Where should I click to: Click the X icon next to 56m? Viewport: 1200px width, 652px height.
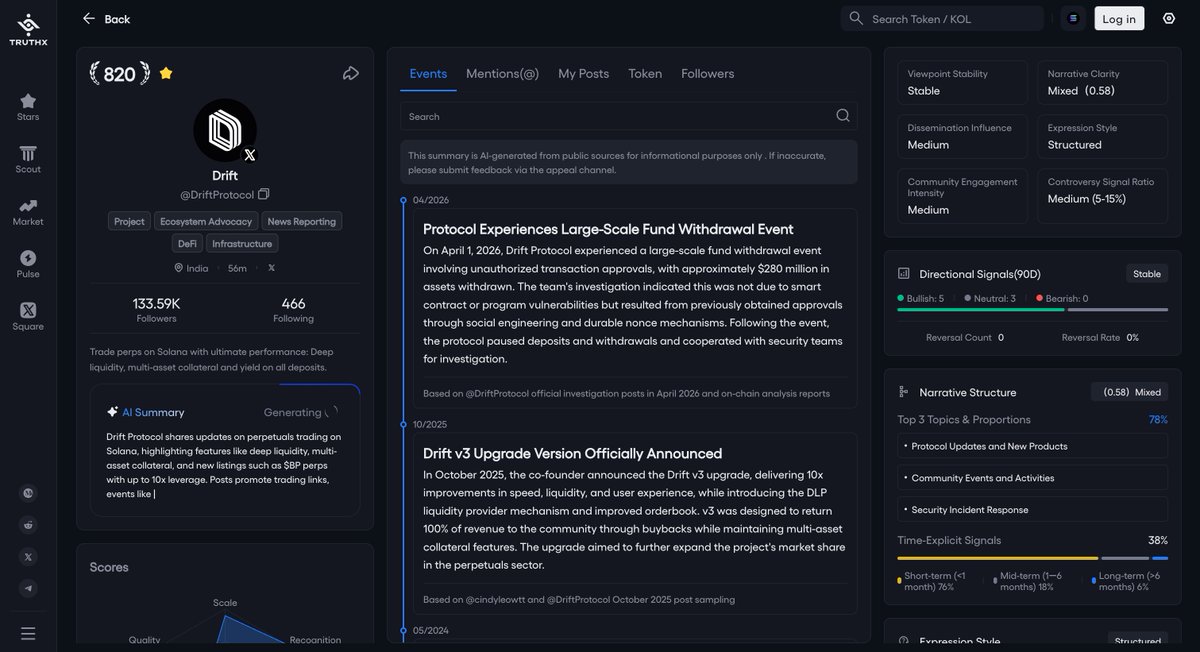point(271,268)
